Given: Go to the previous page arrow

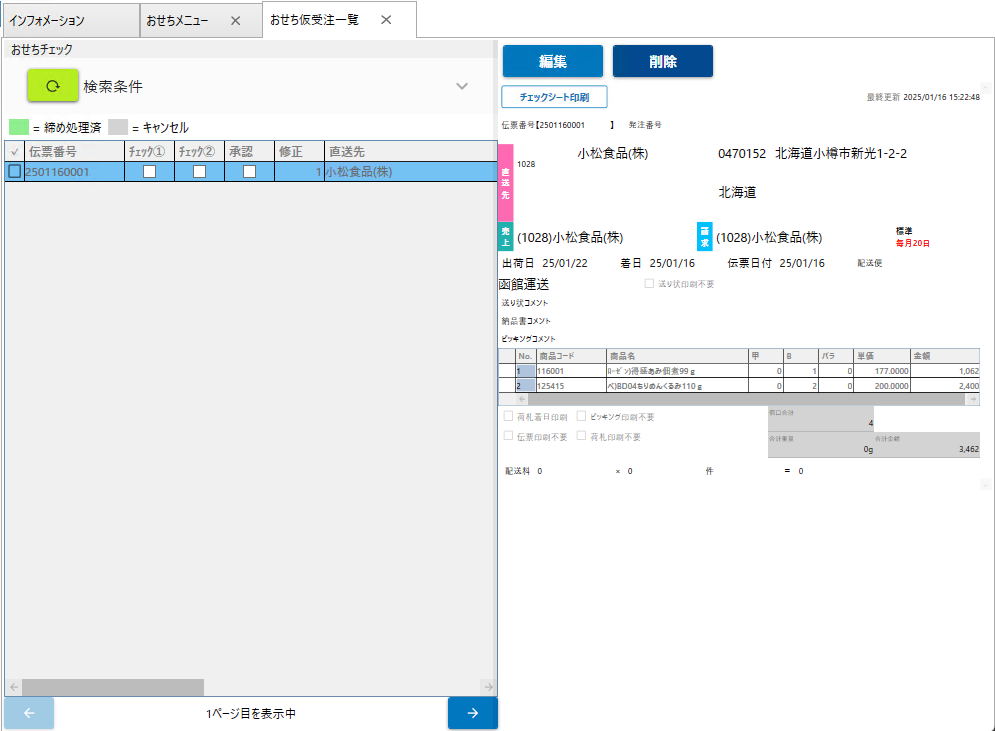Looking at the screenshot, I should point(29,713).
